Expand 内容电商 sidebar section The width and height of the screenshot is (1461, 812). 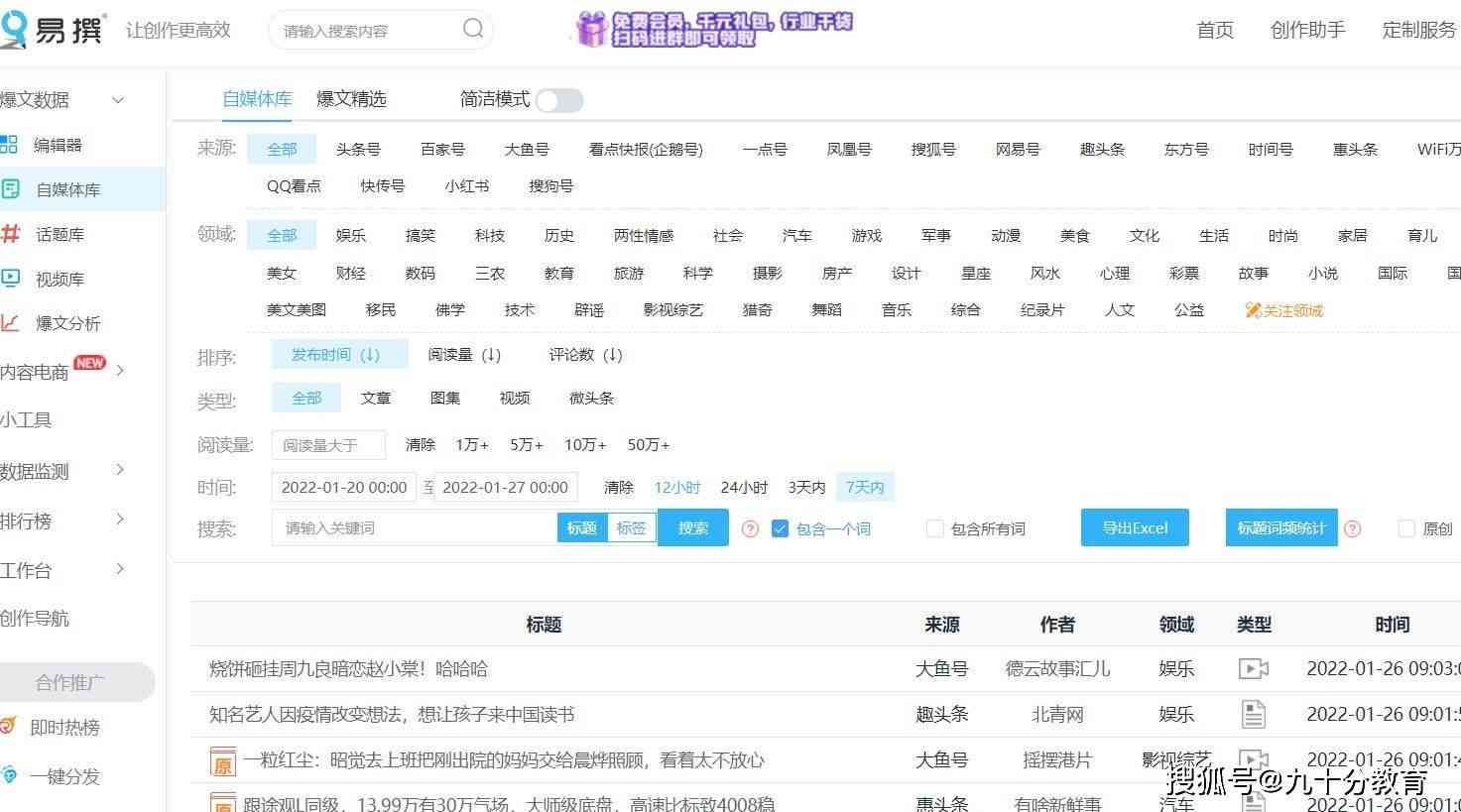pos(120,371)
